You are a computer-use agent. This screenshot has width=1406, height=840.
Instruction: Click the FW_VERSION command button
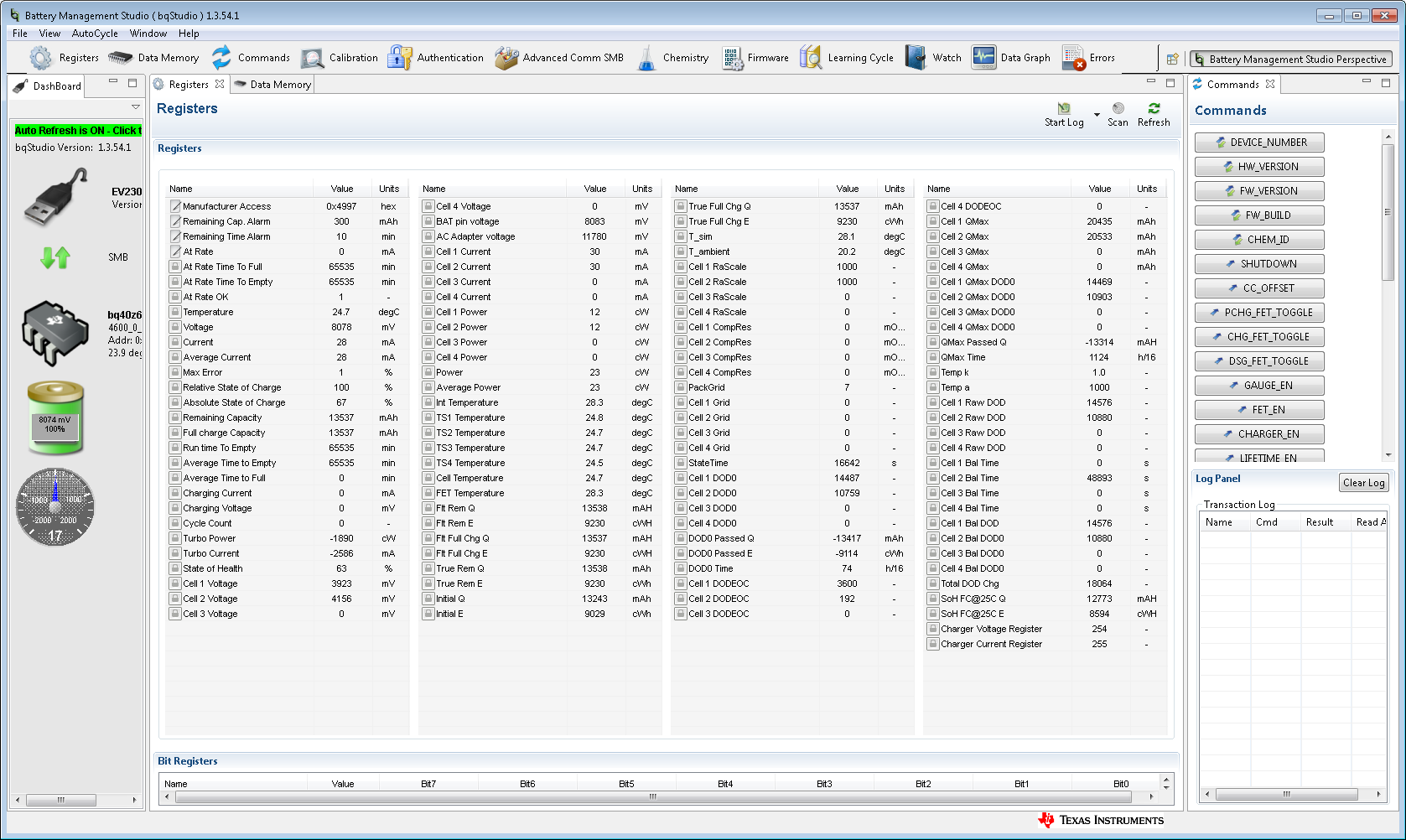click(1259, 191)
